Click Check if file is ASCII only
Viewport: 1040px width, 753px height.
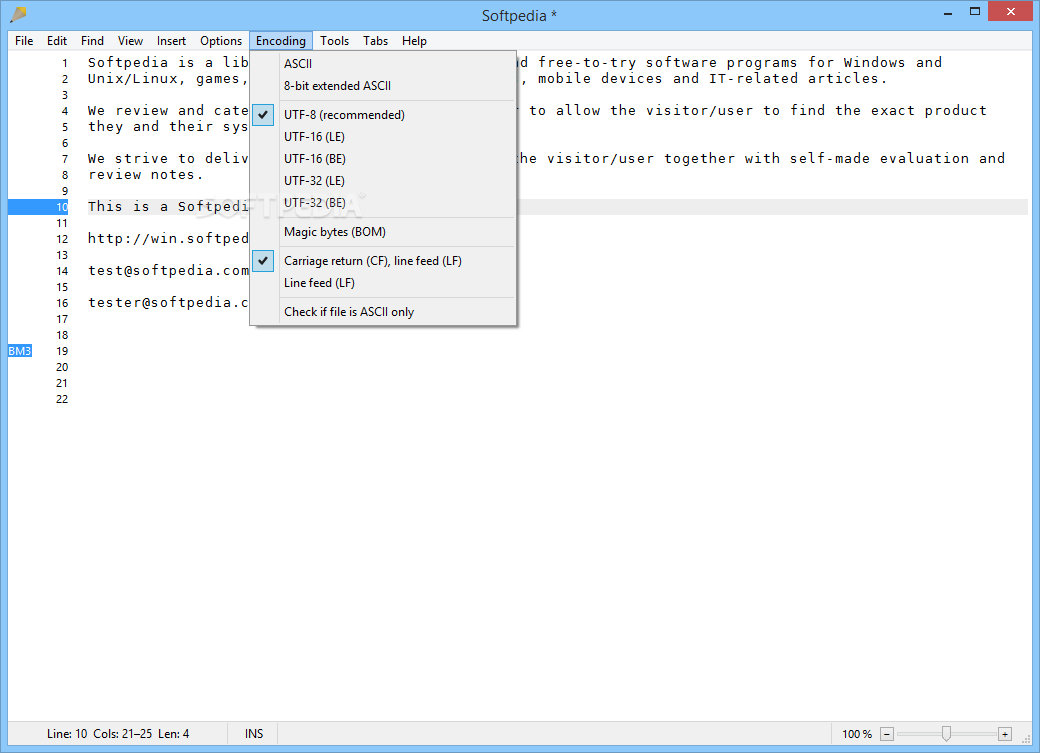tap(383, 312)
